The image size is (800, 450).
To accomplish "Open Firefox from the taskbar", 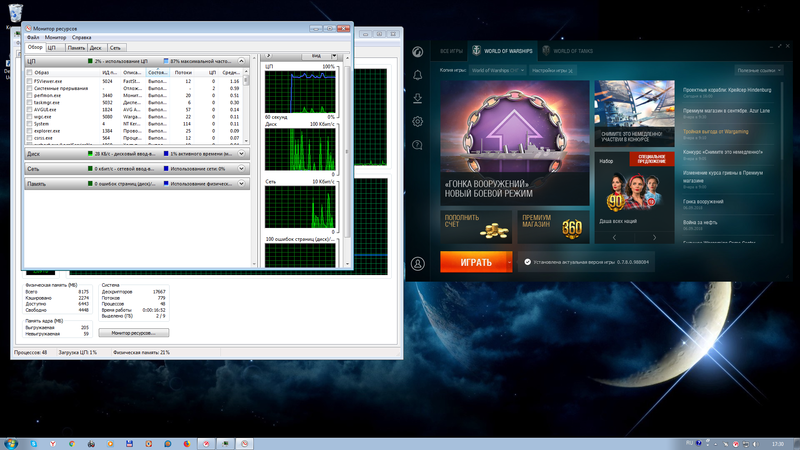I will pyautogui.click(x=187, y=444).
